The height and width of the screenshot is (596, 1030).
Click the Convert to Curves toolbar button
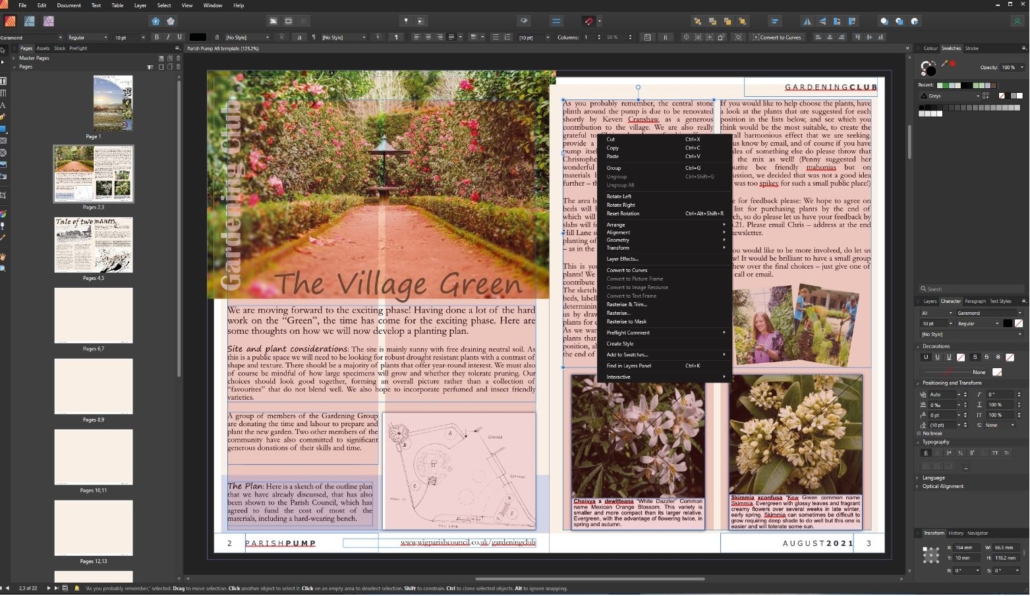pos(780,37)
